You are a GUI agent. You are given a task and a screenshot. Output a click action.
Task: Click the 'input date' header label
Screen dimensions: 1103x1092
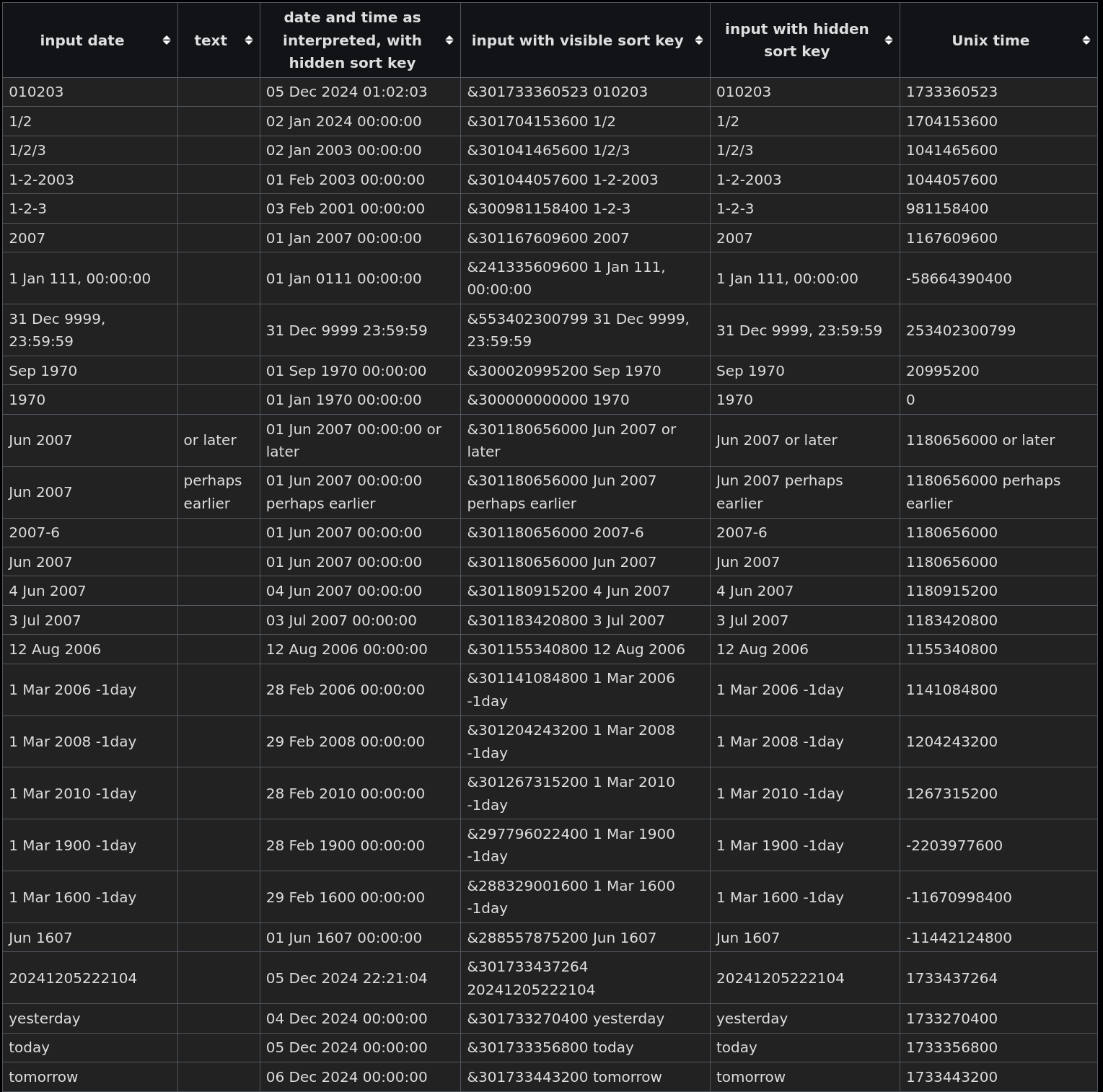[82, 40]
